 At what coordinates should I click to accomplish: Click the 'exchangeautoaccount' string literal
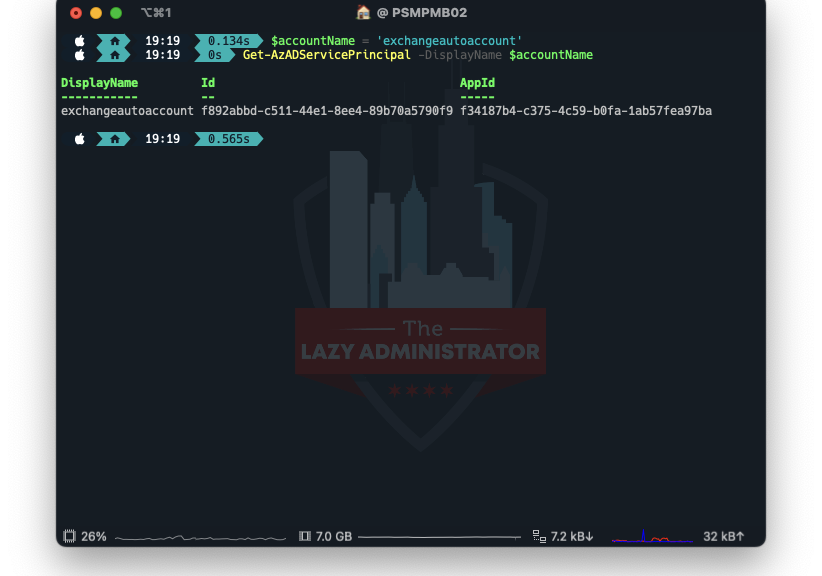click(x=449, y=41)
